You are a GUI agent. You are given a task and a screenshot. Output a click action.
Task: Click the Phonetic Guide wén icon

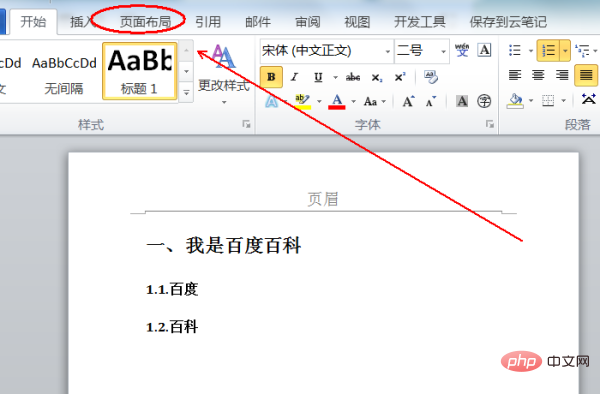[x=462, y=50]
